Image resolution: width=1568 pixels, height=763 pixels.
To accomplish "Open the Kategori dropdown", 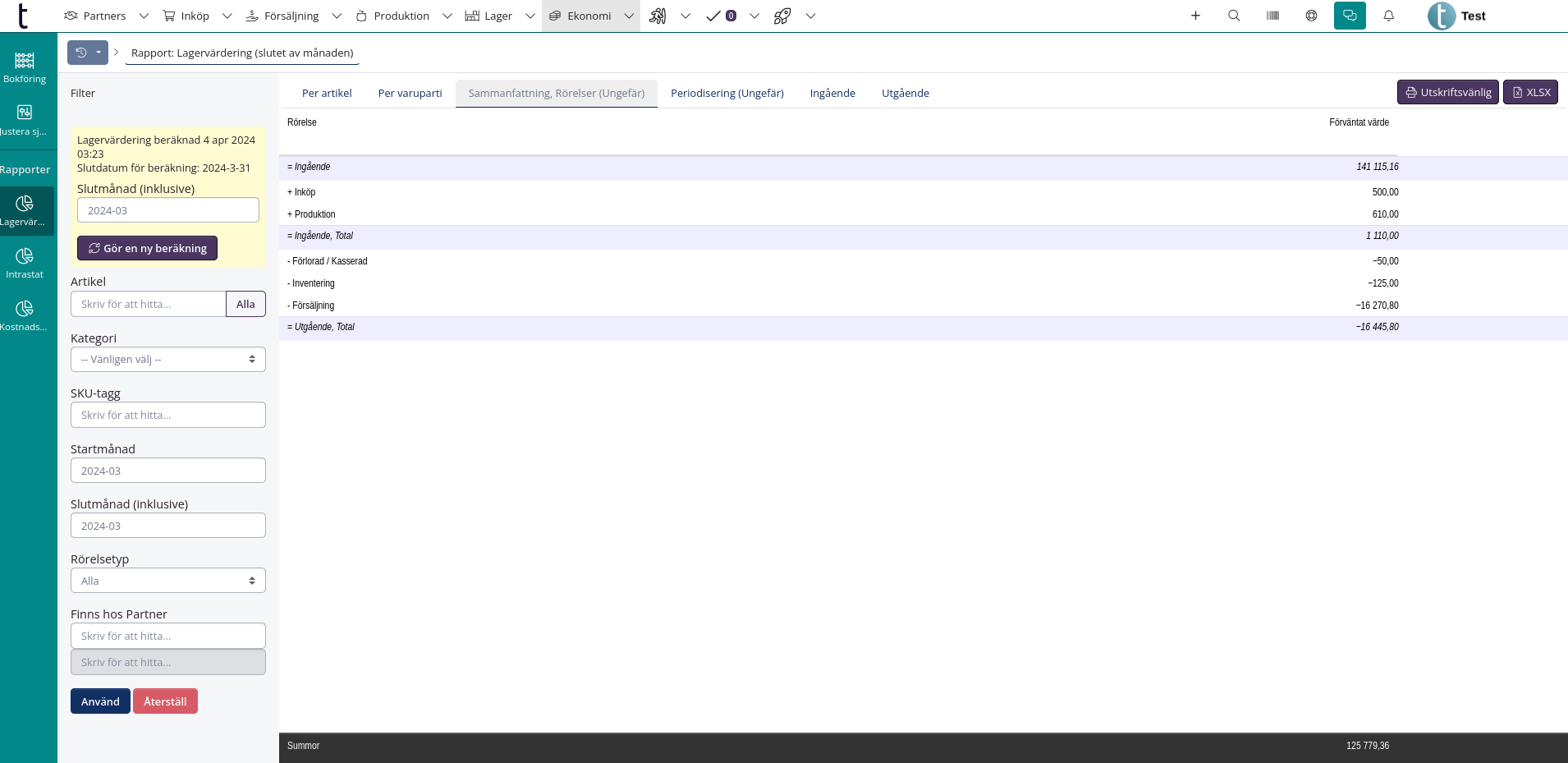I will [168, 359].
